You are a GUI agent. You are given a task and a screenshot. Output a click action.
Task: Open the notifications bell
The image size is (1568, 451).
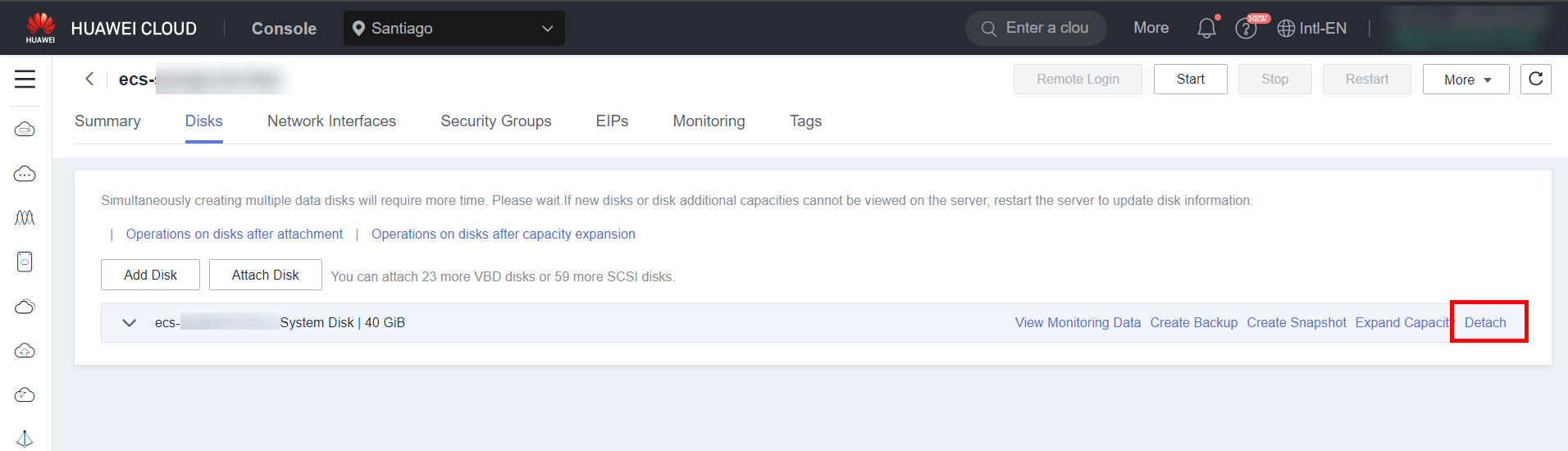(x=1206, y=29)
